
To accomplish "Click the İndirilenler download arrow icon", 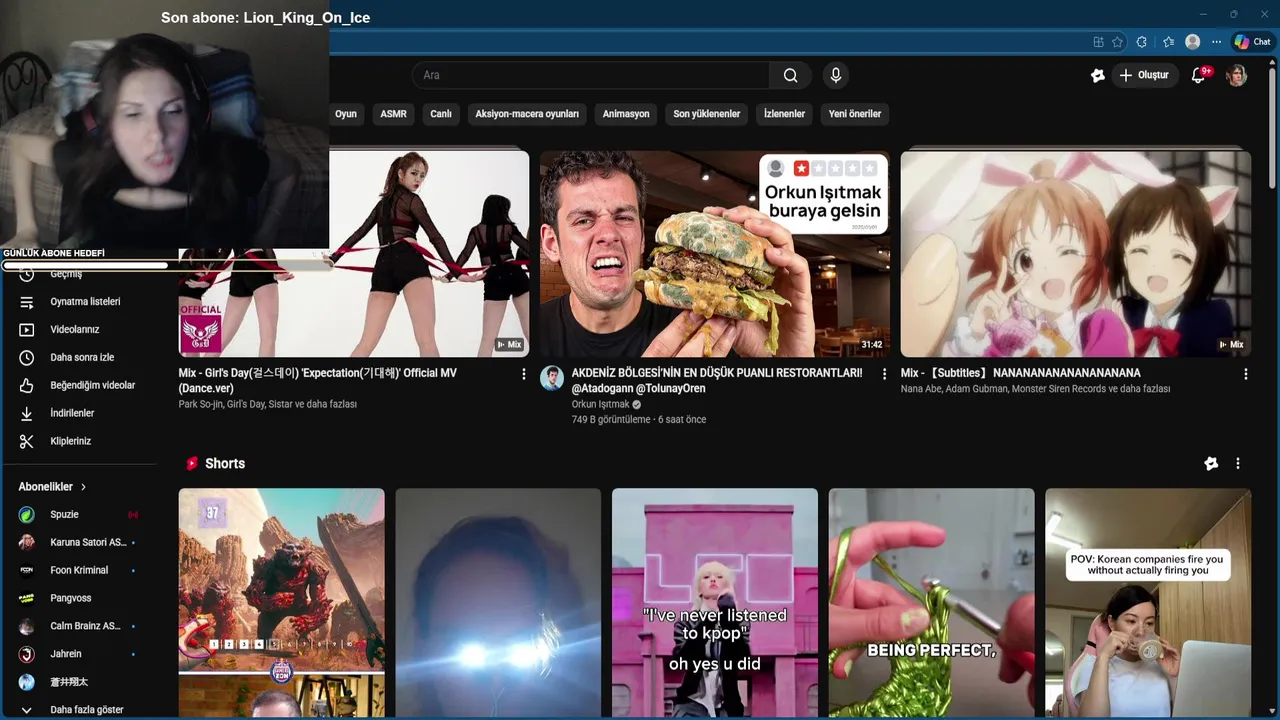I will pyautogui.click(x=27, y=413).
